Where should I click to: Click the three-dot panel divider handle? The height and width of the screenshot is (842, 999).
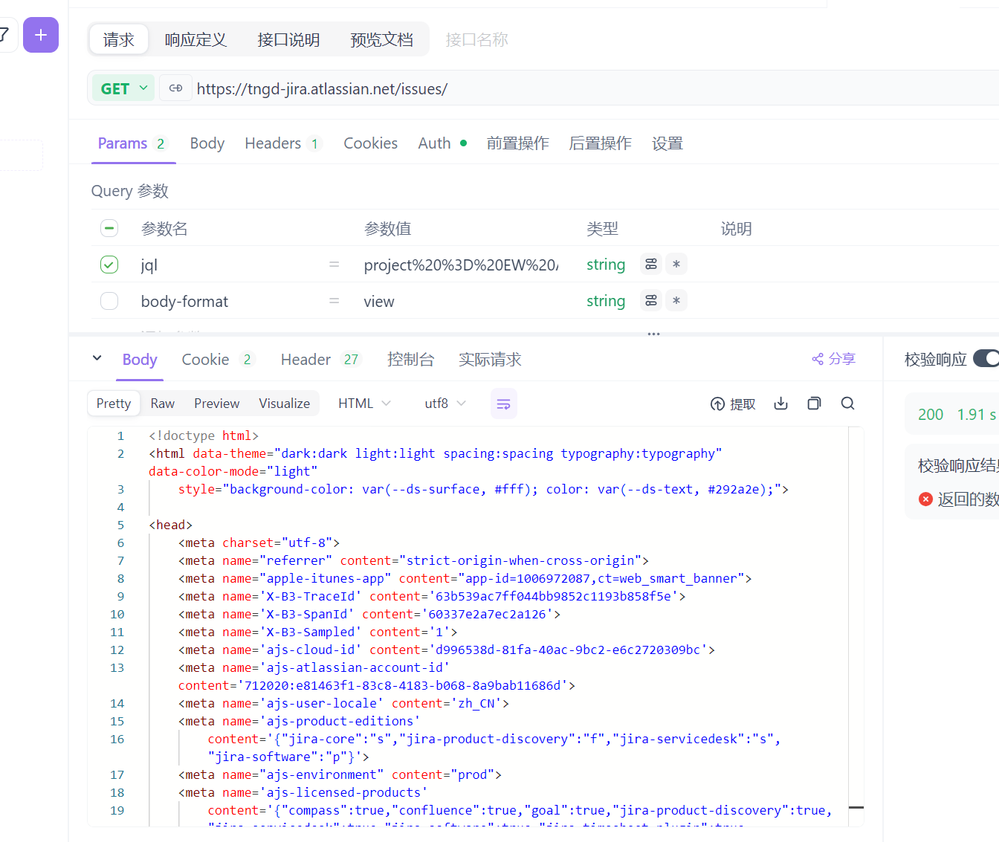coord(654,334)
